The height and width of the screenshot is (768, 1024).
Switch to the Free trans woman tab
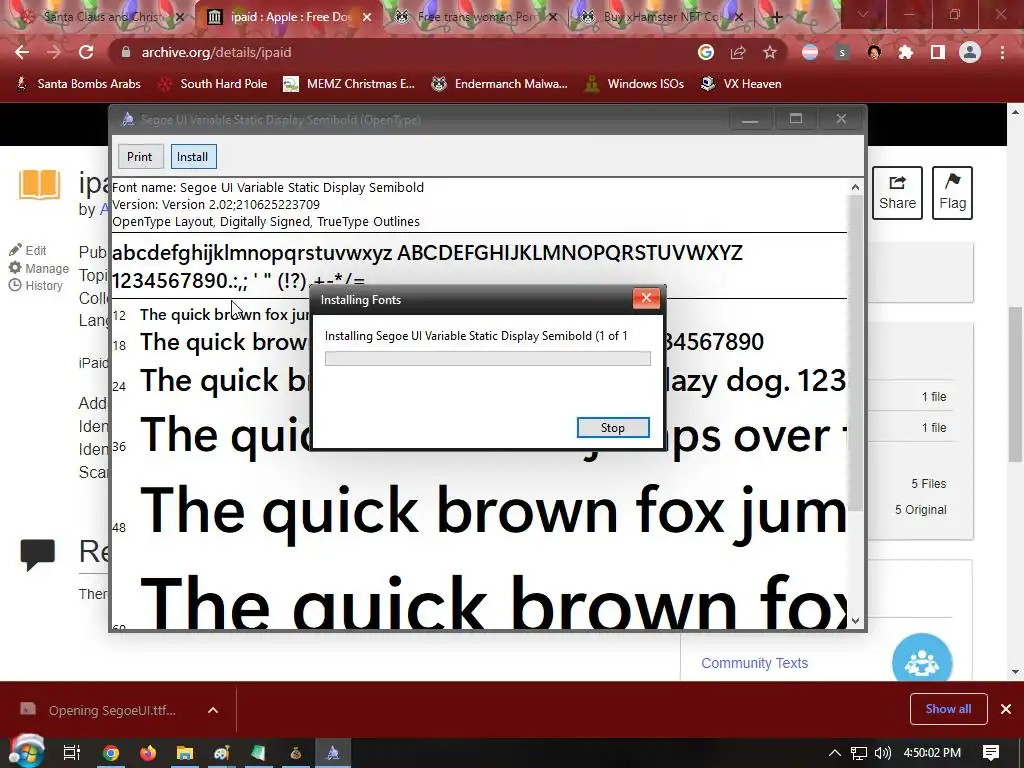click(x=477, y=17)
